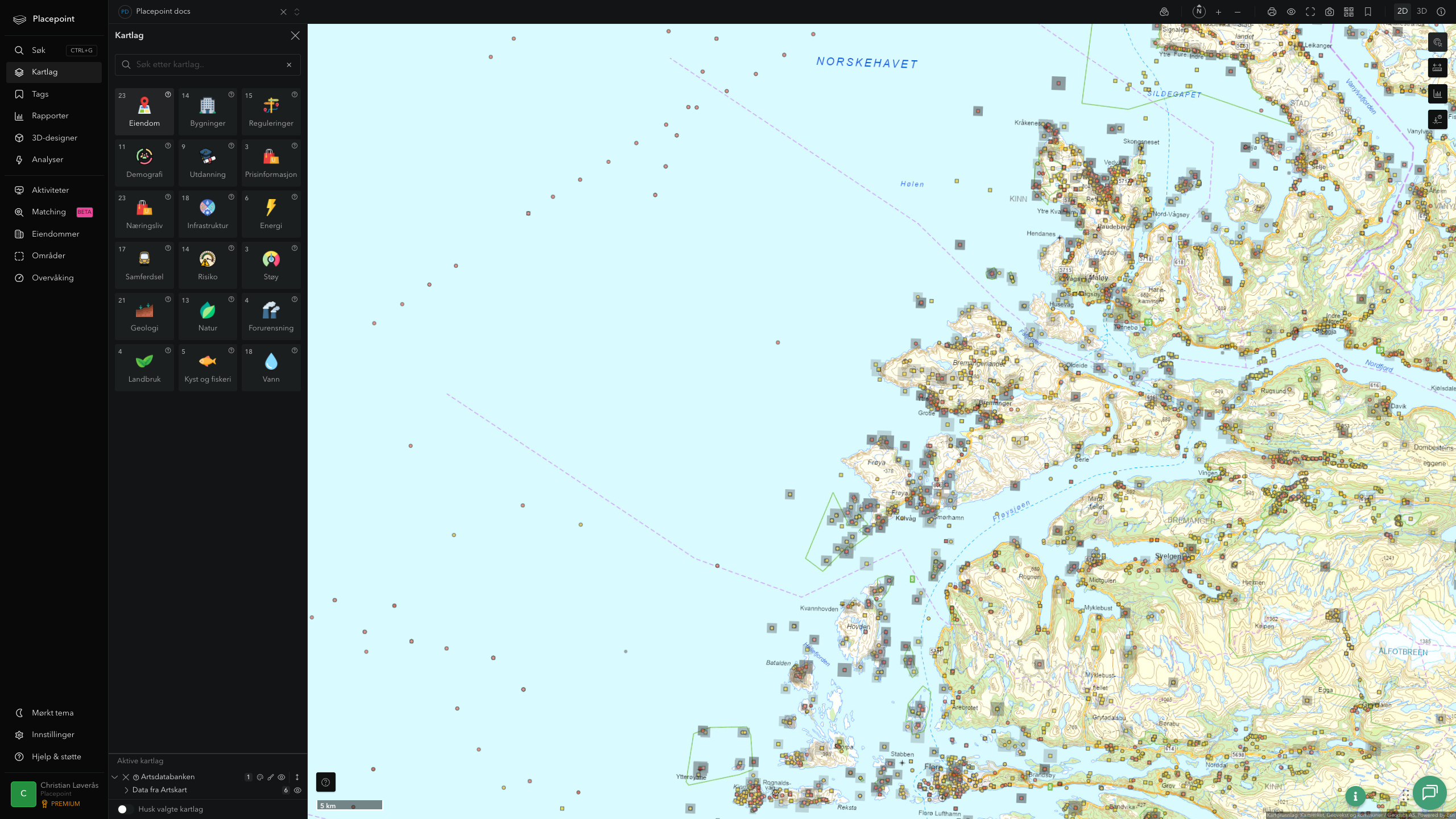This screenshot has width=1456, height=819.
Task: Toggle Husk valgte kartlag switch
Action: point(125,809)
